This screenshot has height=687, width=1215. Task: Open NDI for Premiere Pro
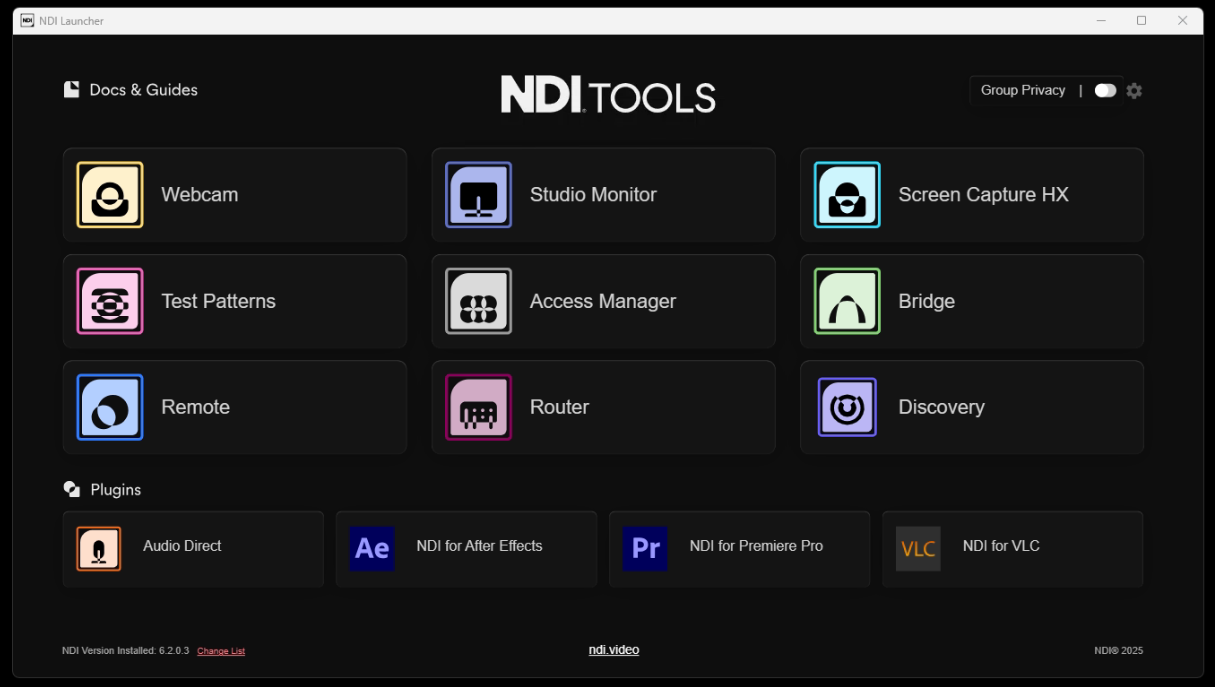(738, 548)
